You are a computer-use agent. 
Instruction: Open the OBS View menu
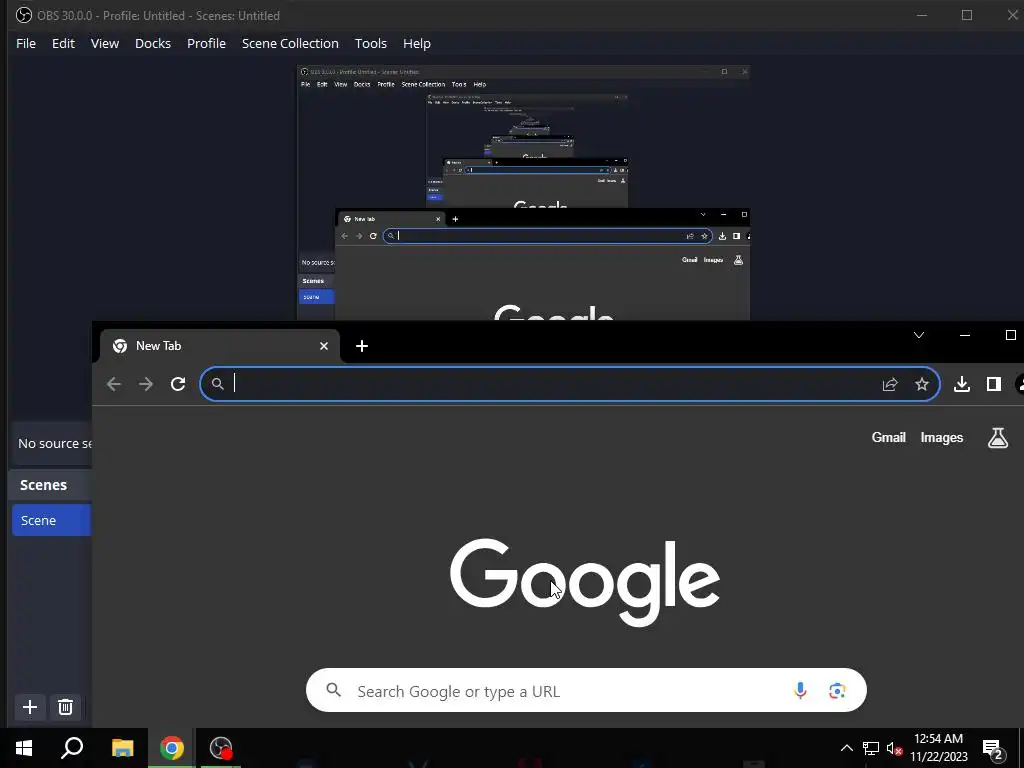pos(104,43)
